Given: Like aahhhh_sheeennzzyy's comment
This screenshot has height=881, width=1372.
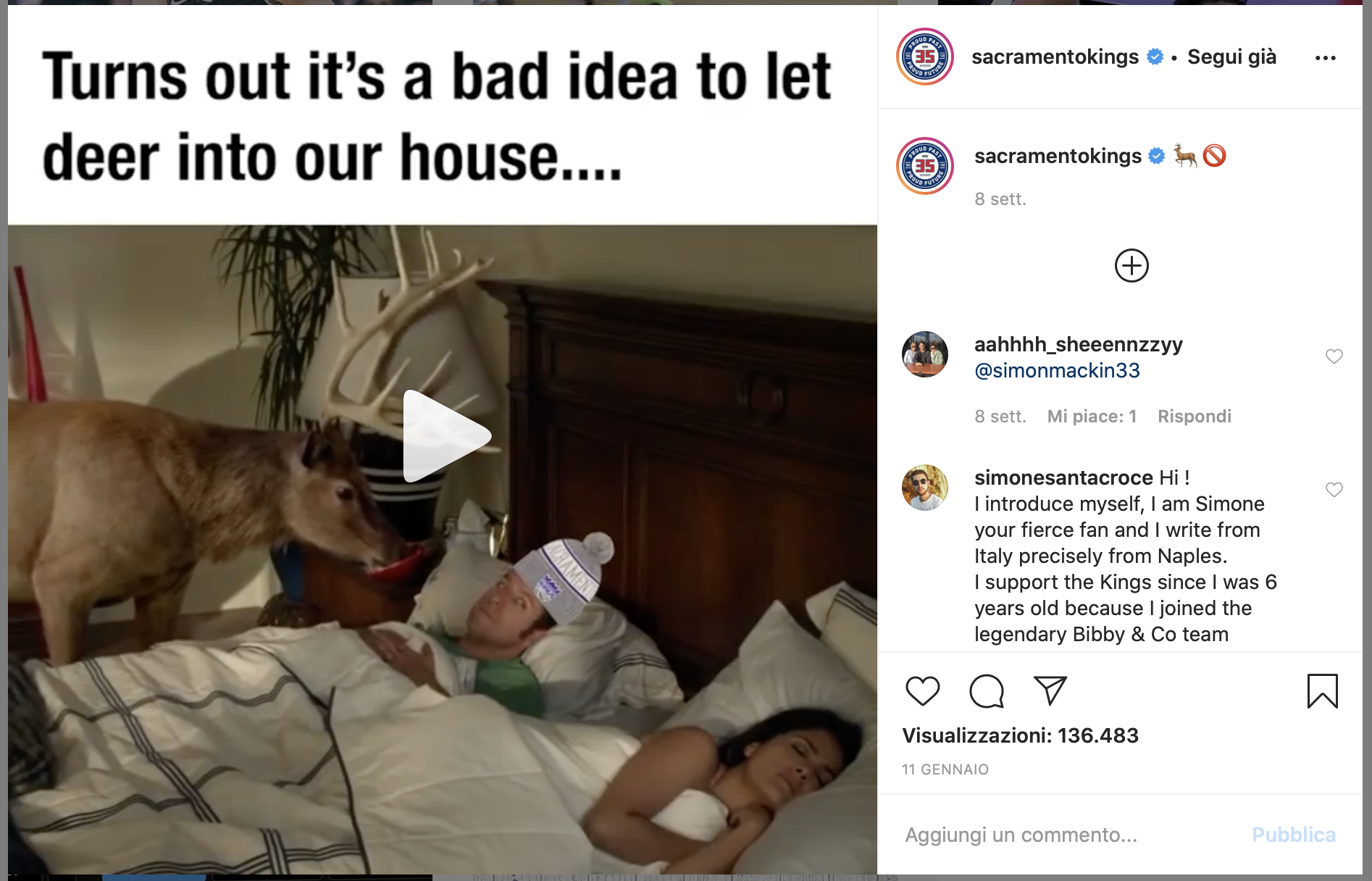Looking at the screenshot, I should (x=1334, y=356).
